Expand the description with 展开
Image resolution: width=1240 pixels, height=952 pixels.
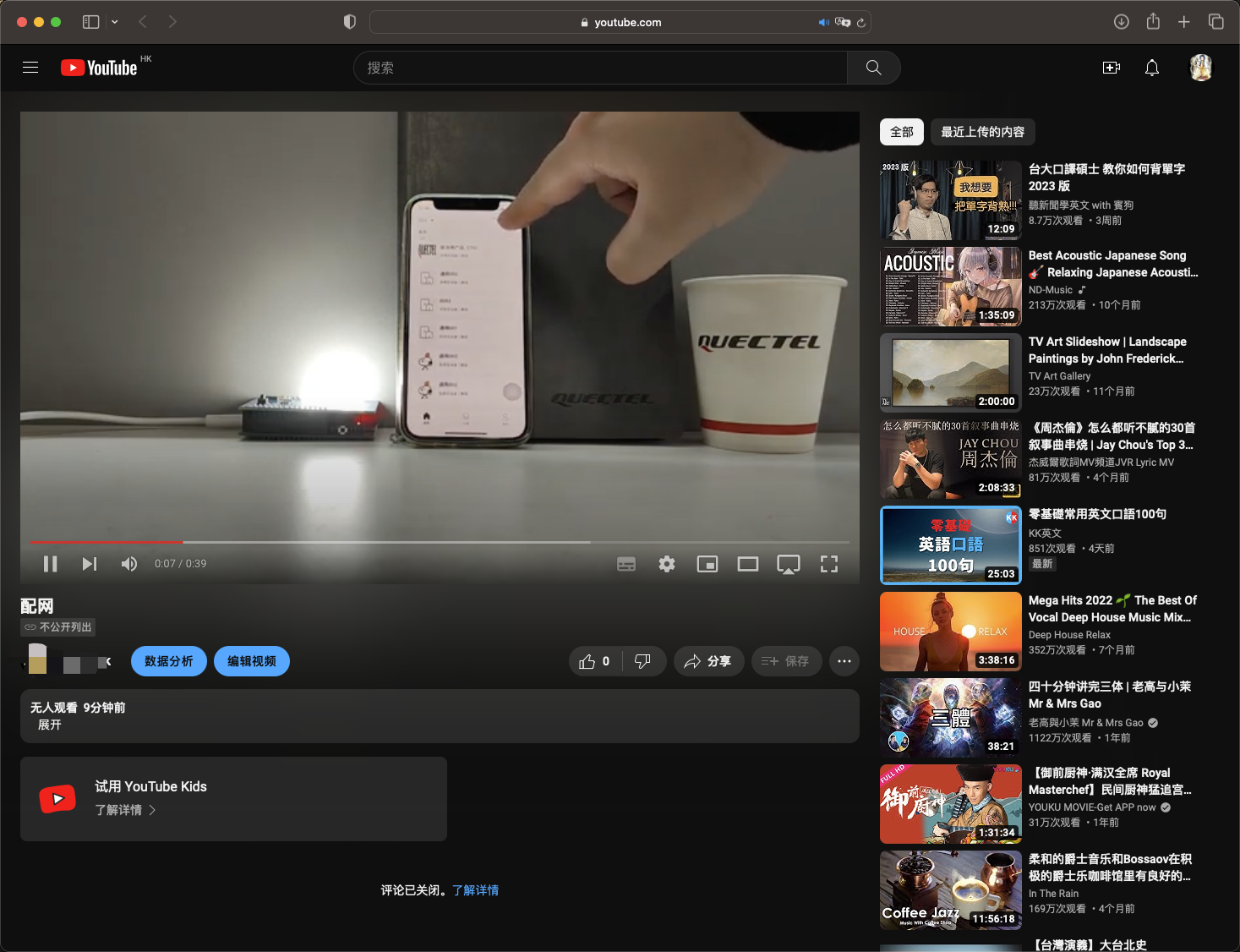pyautogui.click(x=50, y=725)
